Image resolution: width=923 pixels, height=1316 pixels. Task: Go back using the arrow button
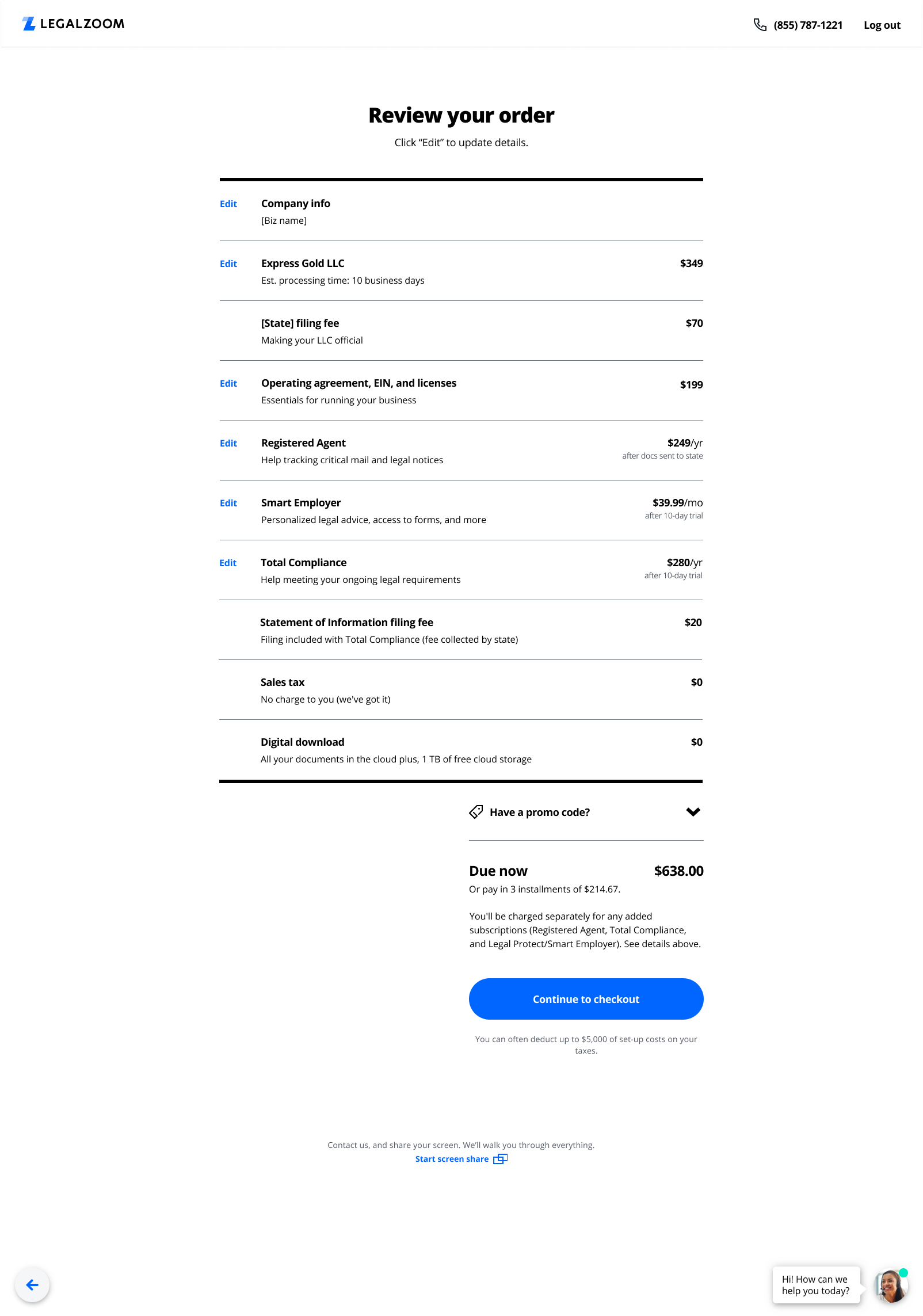[x=32, y=1284]
